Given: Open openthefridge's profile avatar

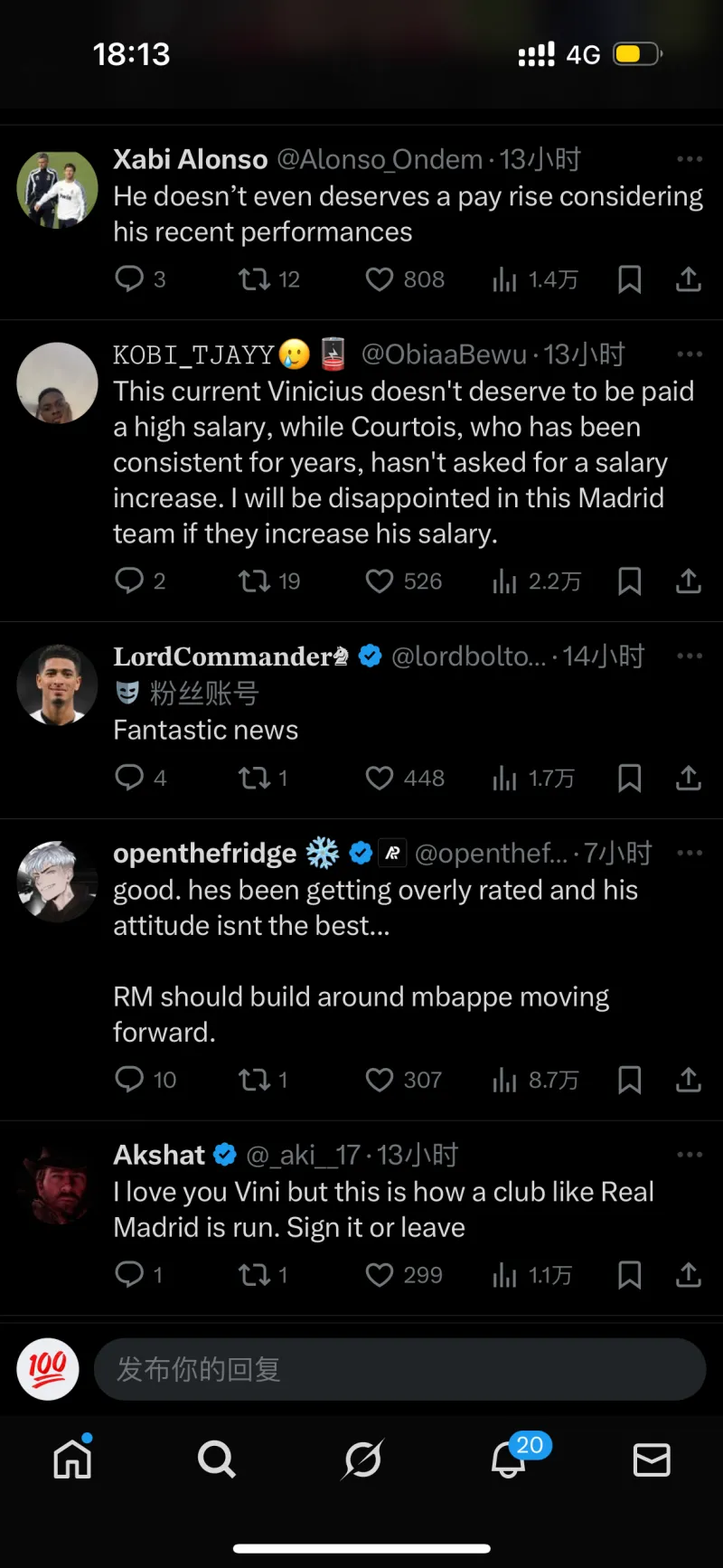Looking at the screenshot, I should click(57, 882).
